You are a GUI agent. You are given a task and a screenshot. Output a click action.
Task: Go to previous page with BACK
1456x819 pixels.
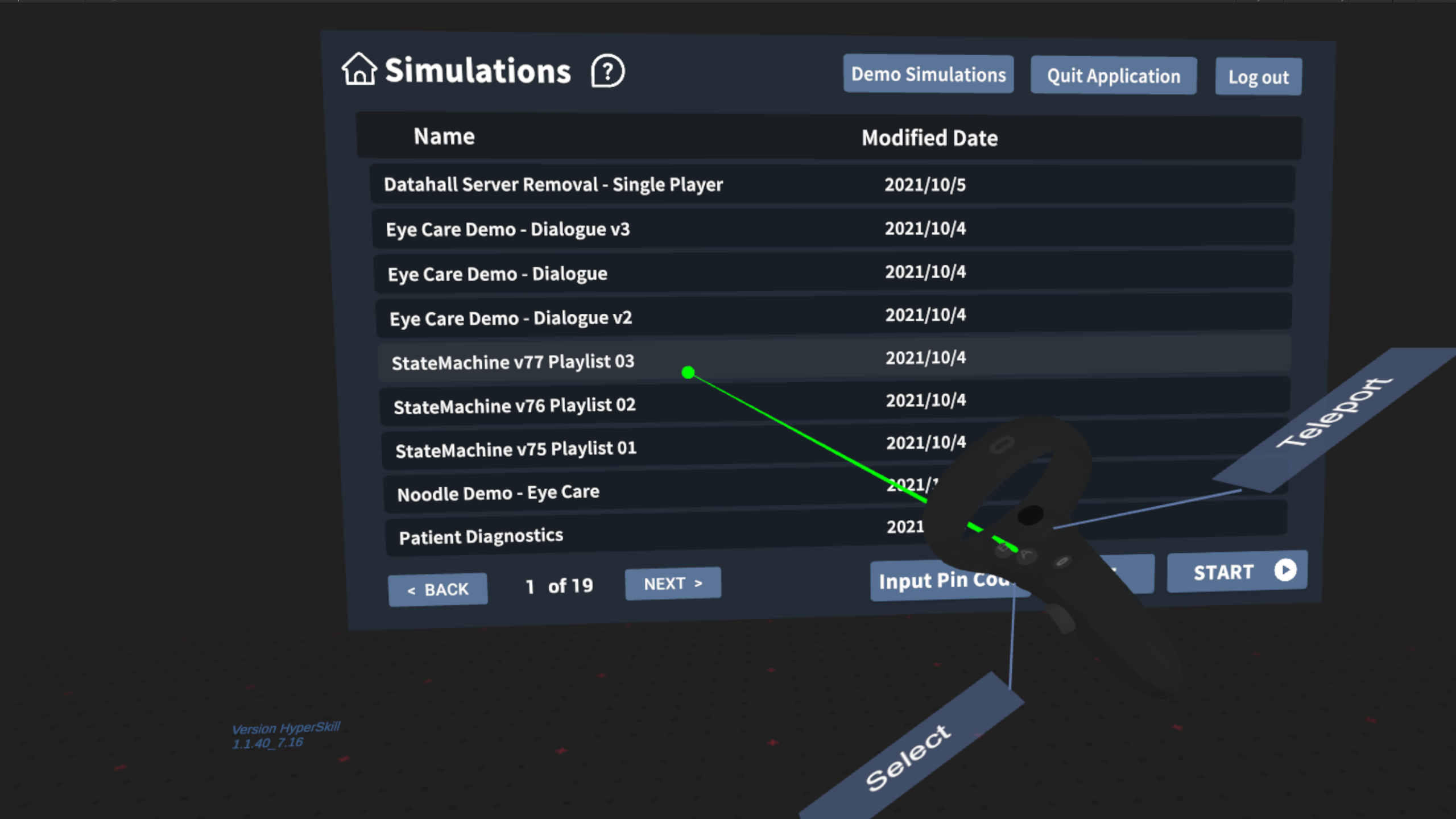(x=437, y=589)
